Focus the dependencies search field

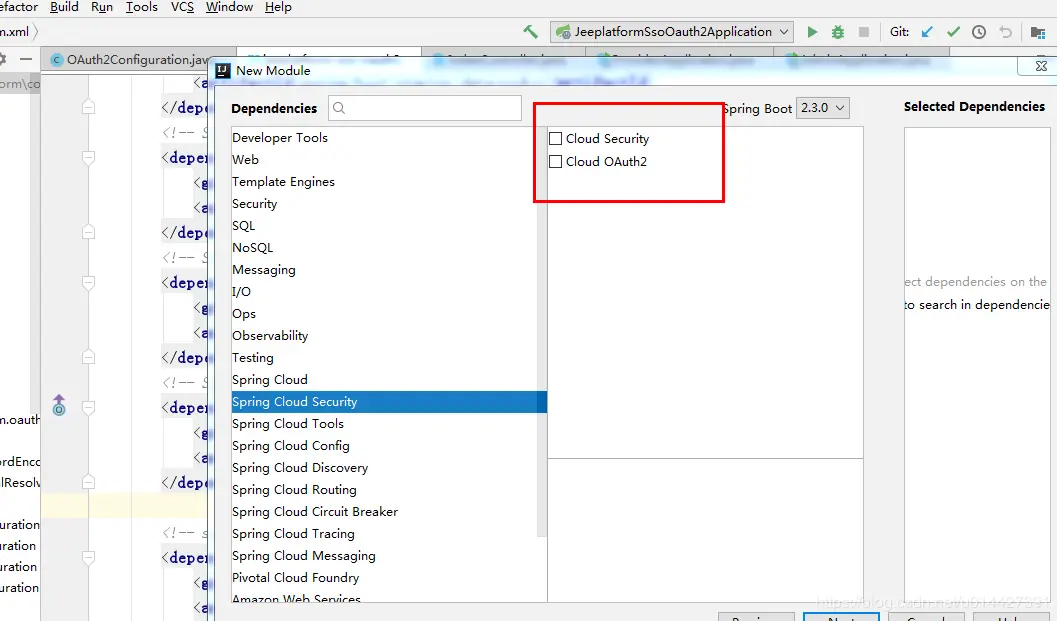point(425,108)
